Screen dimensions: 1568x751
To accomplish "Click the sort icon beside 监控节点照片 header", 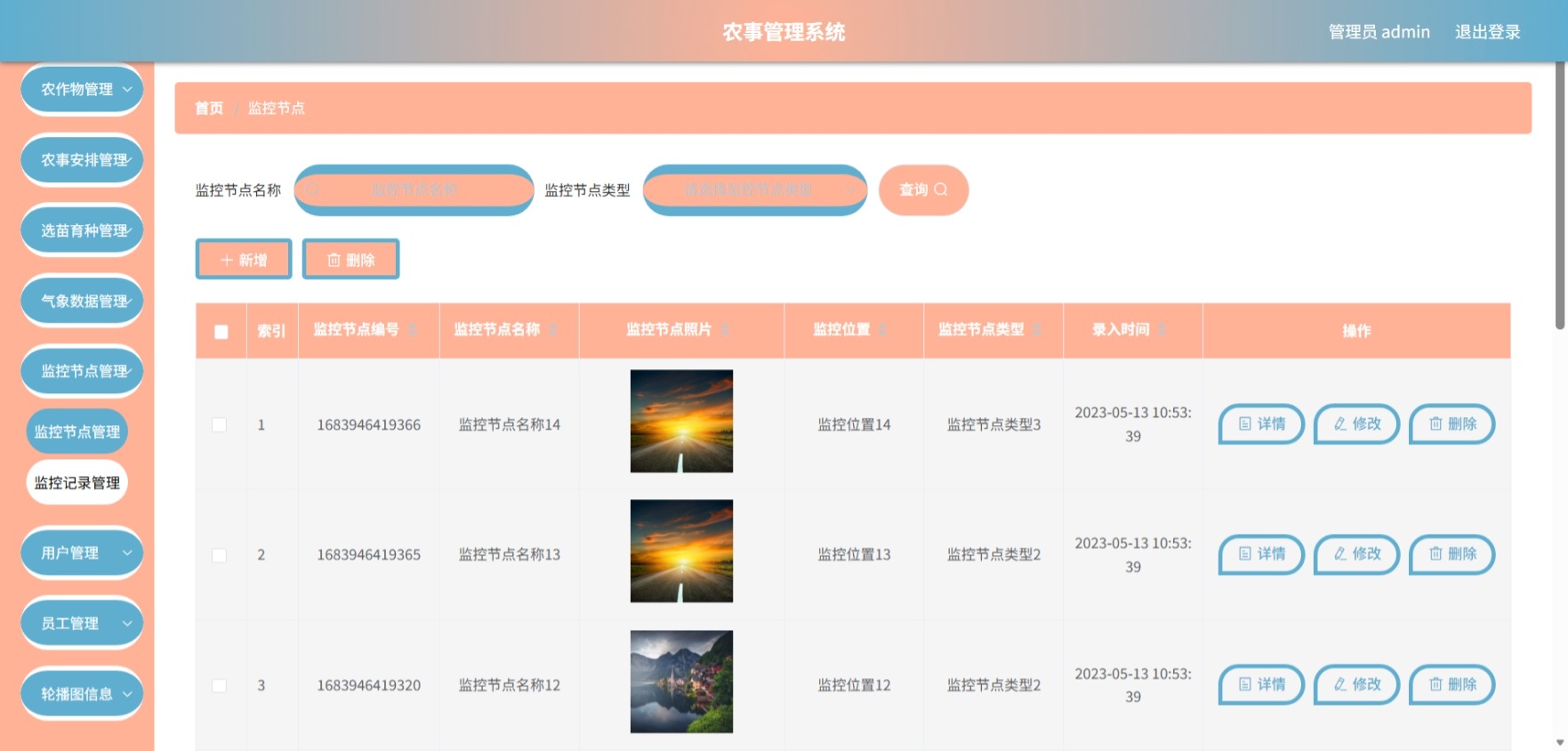I will point(726,330).
